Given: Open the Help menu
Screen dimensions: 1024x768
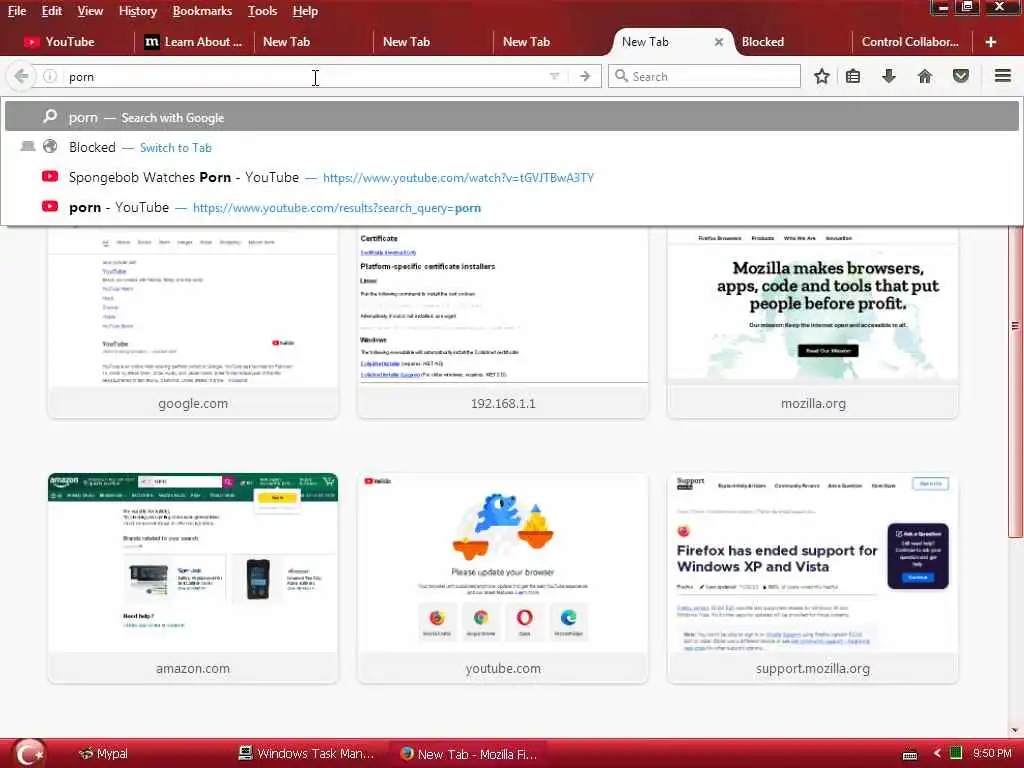Looking at the screenshot, I should click(305, 11).
